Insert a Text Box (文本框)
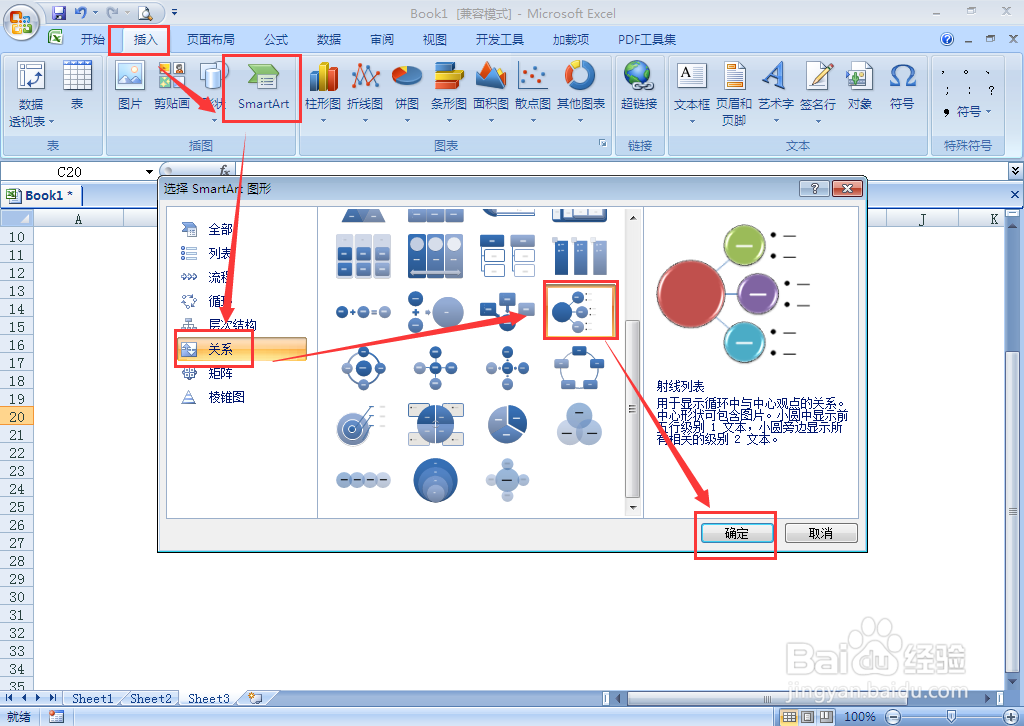Image resolution: width=1024 pixels, height=726 pixels. [692, 91]
